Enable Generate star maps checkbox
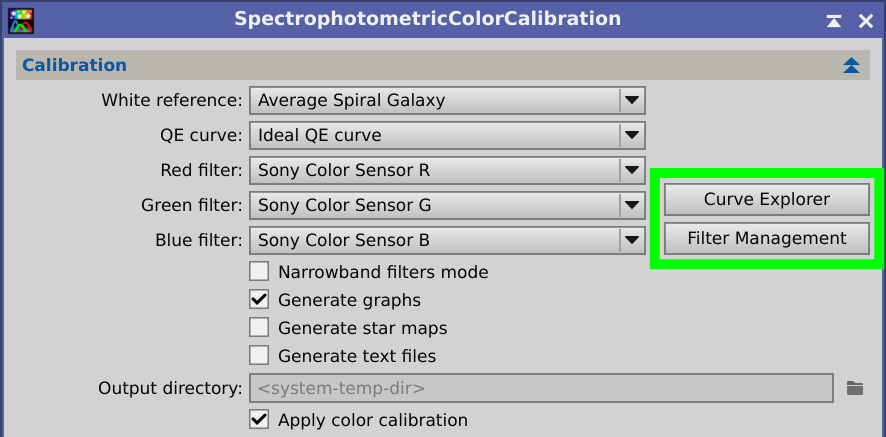 [x=259, y=327]
